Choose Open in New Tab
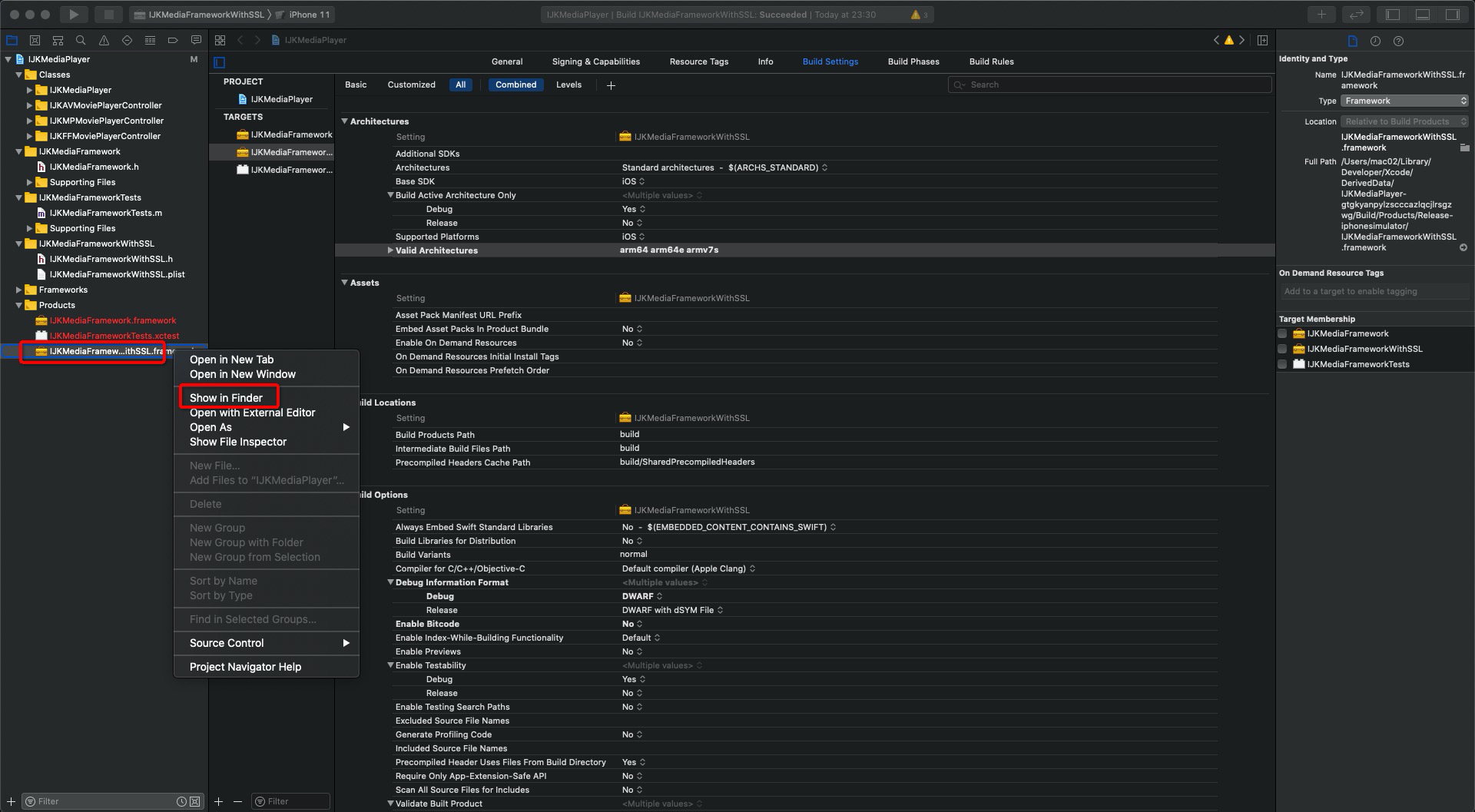This screenshot has height=812, width=1475. coord(231,360)
